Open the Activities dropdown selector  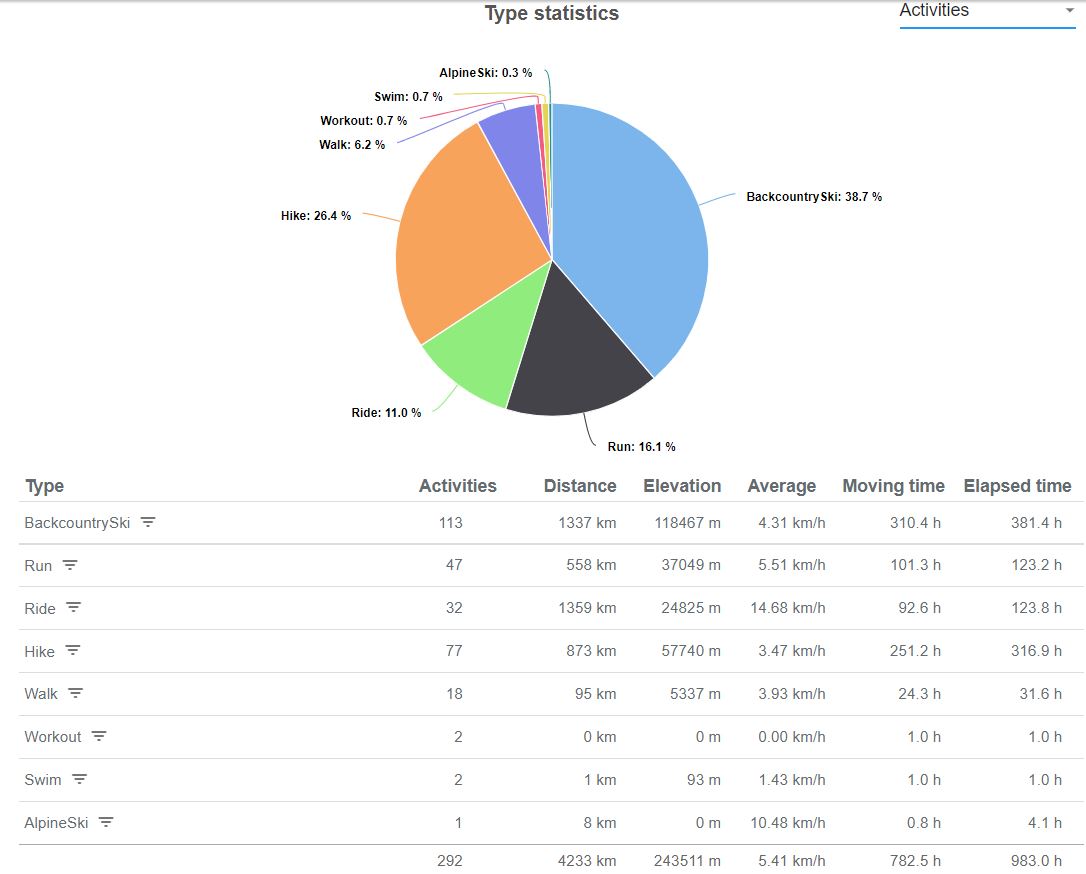(986, 12)
